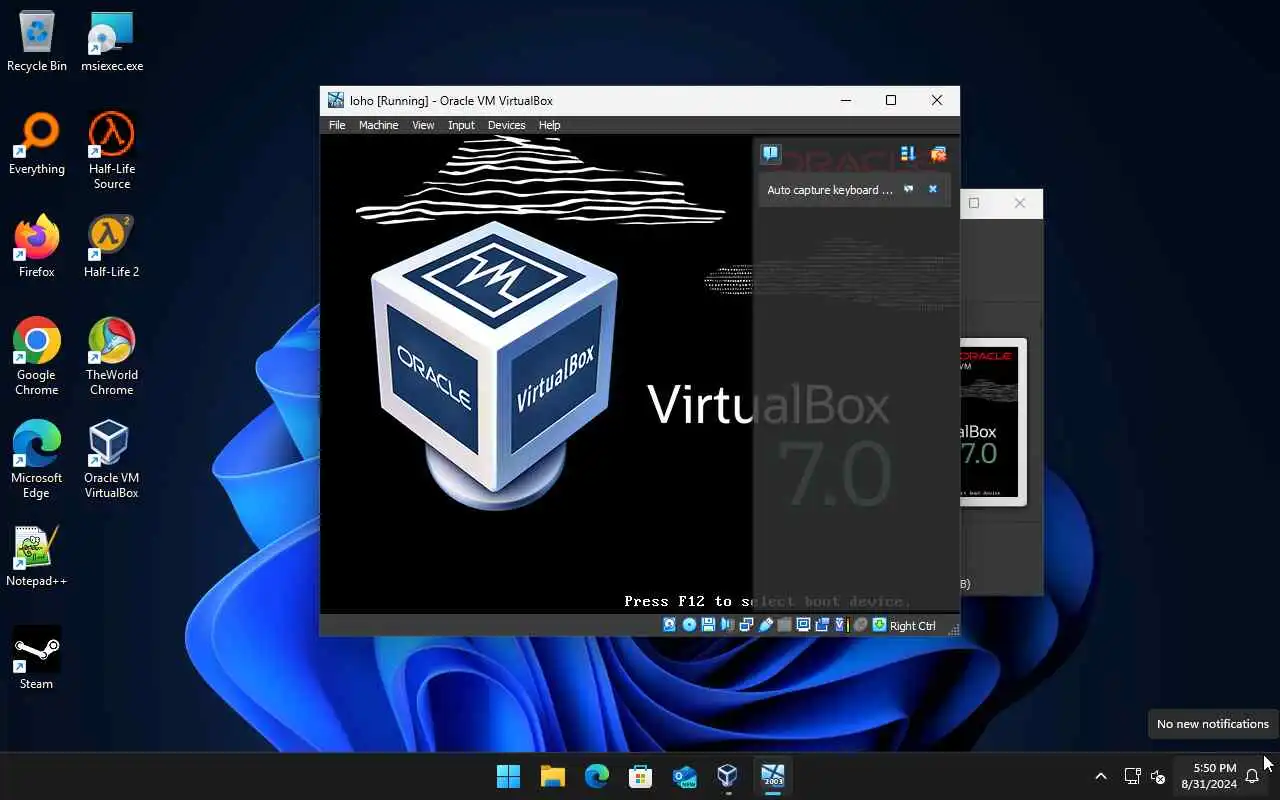Viewport: 1280px width, 800px height.
Task: Click the recording status icon
Action: (x=822, y=625)
